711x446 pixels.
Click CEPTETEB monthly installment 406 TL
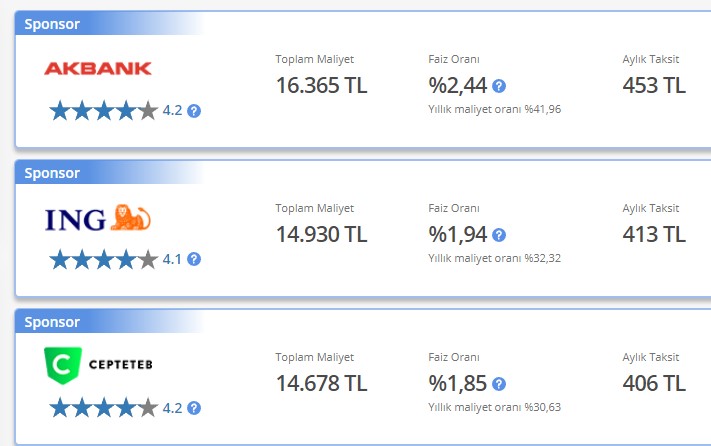click(x=654, y=383)
